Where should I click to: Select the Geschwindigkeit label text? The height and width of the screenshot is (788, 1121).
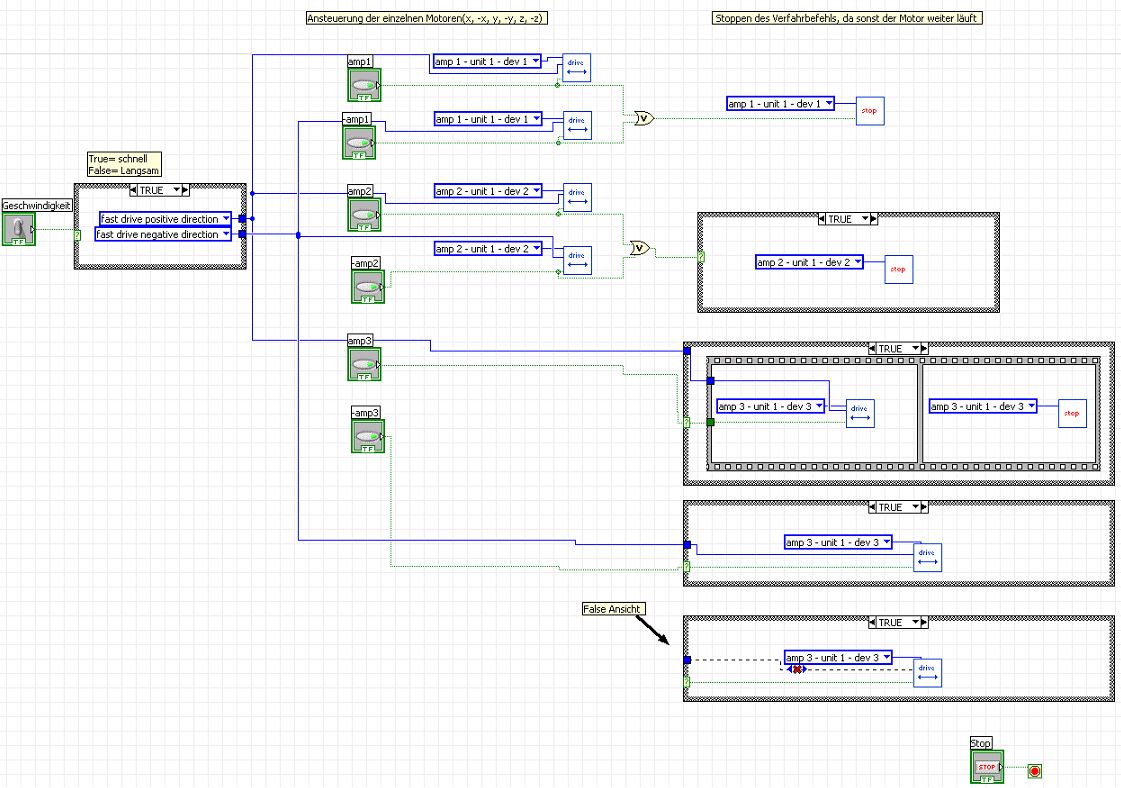[36, 205]
